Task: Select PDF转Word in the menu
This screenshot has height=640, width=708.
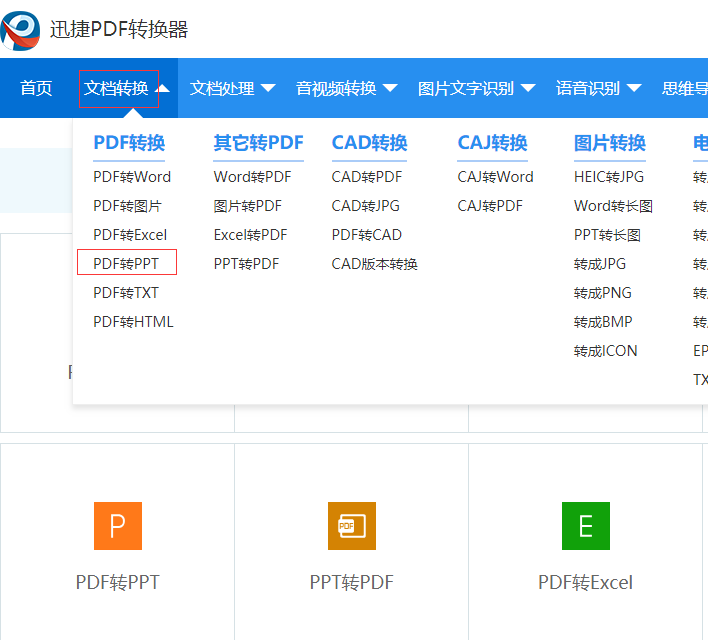Action: [132, 177]
